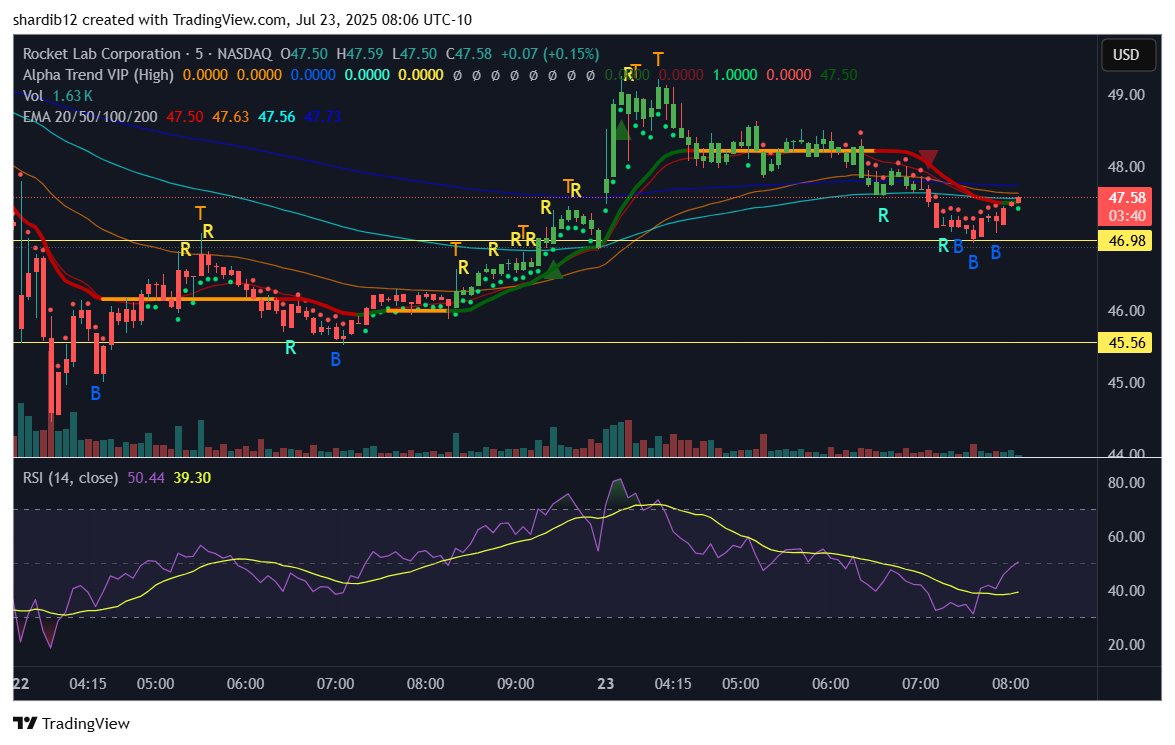Click the Vol value 1.63 K
The height and width of the screenshot is (745, 1175).
pyautogui.click(x=73, y=96)
